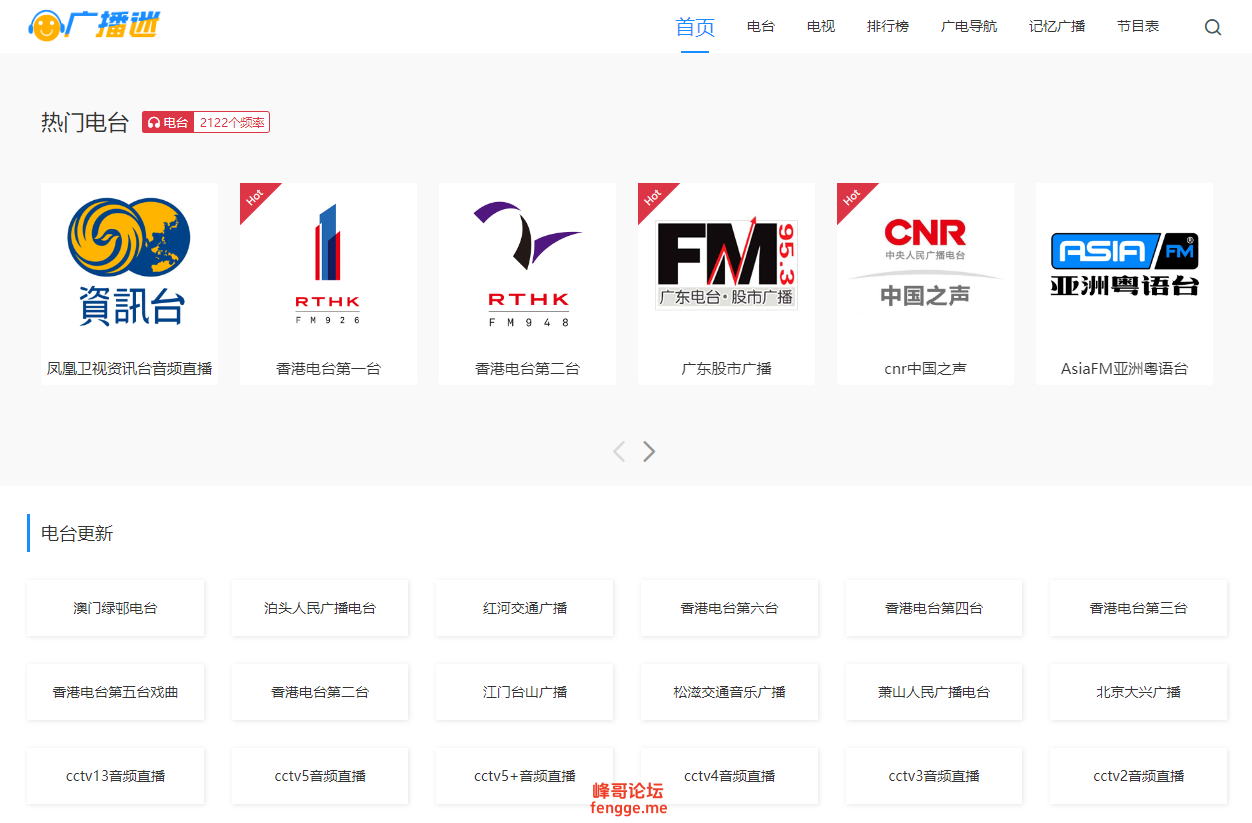Viewport: 1252px width, 823px height.
Task: Open the 凤凰卫视资讯台 logo thumbnail
Action: coord(129,263)
